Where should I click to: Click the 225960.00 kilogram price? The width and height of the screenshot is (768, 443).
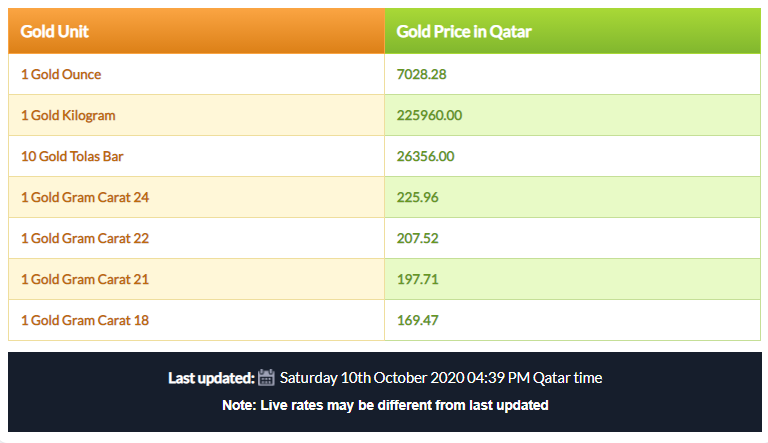[429, 115]
